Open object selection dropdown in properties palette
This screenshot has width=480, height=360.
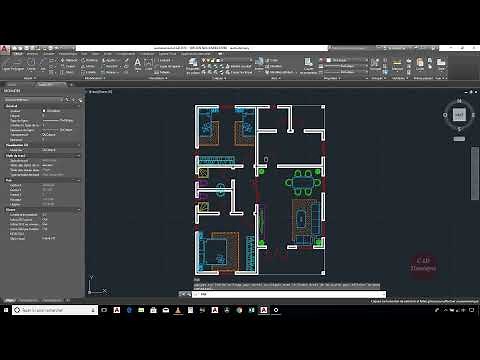33,100
